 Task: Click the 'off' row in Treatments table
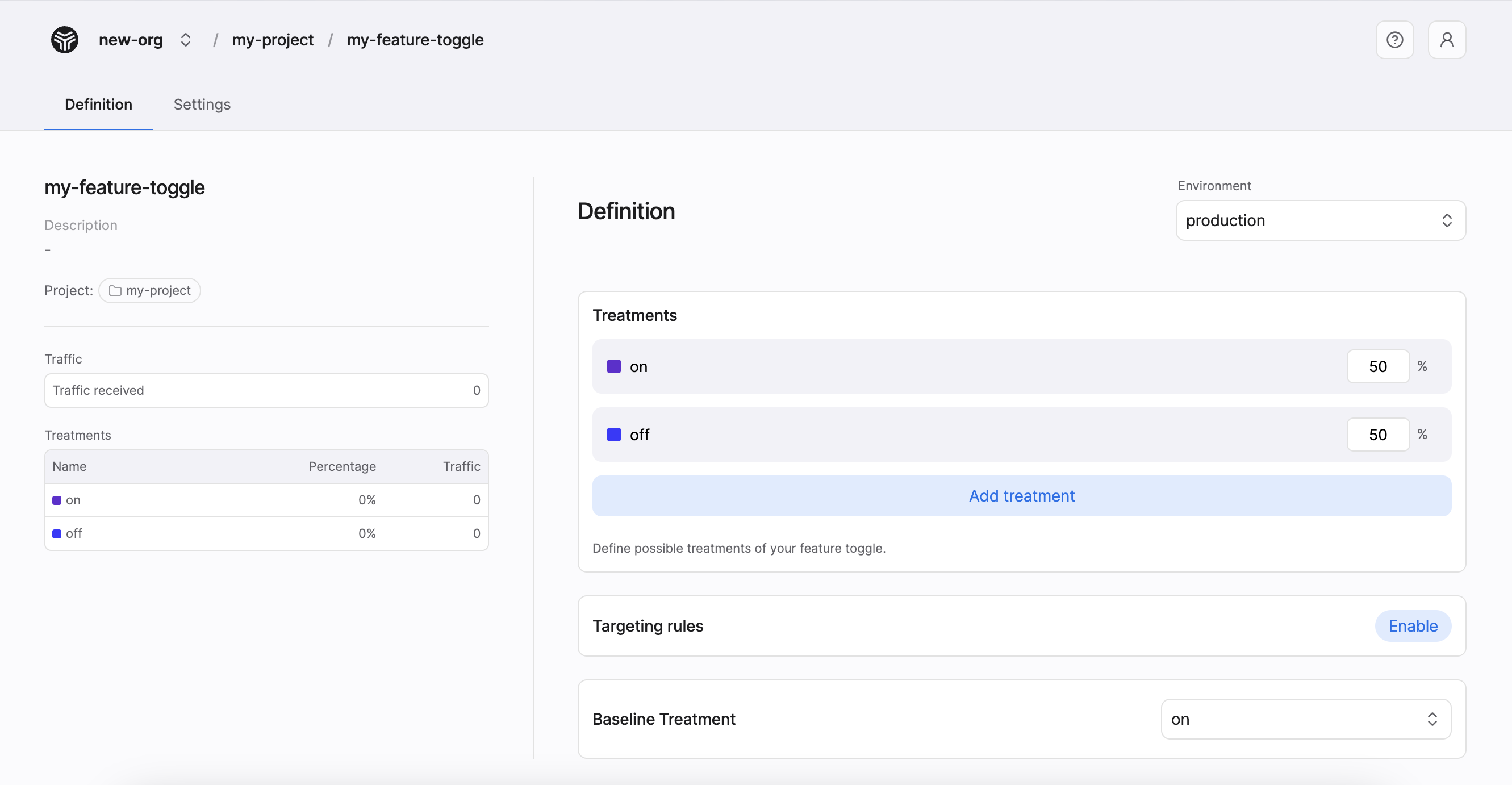tap(266, 534)
